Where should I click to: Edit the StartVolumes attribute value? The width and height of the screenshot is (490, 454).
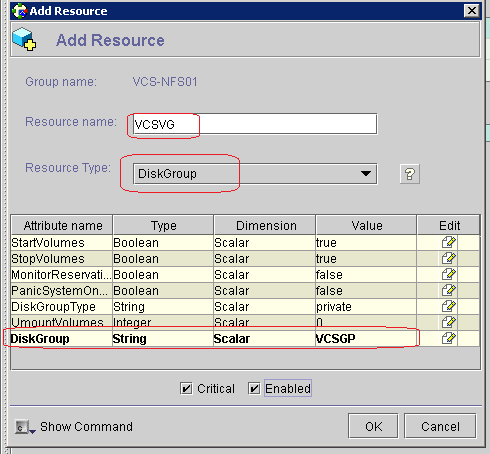pyautogui.click(x=448, y=242)
